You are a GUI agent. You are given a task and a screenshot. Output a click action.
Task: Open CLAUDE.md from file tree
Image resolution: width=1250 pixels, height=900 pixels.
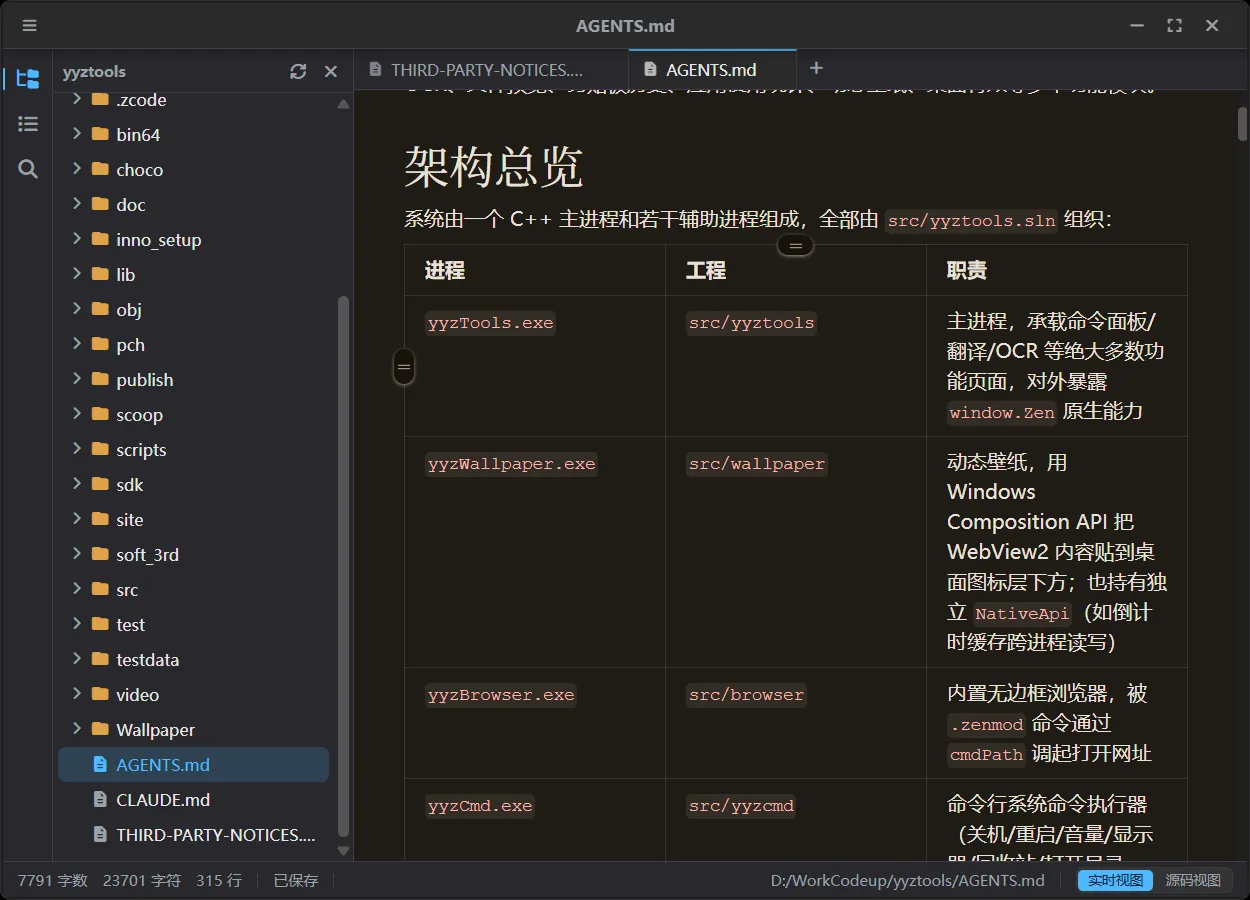click(x=194, y=799)
